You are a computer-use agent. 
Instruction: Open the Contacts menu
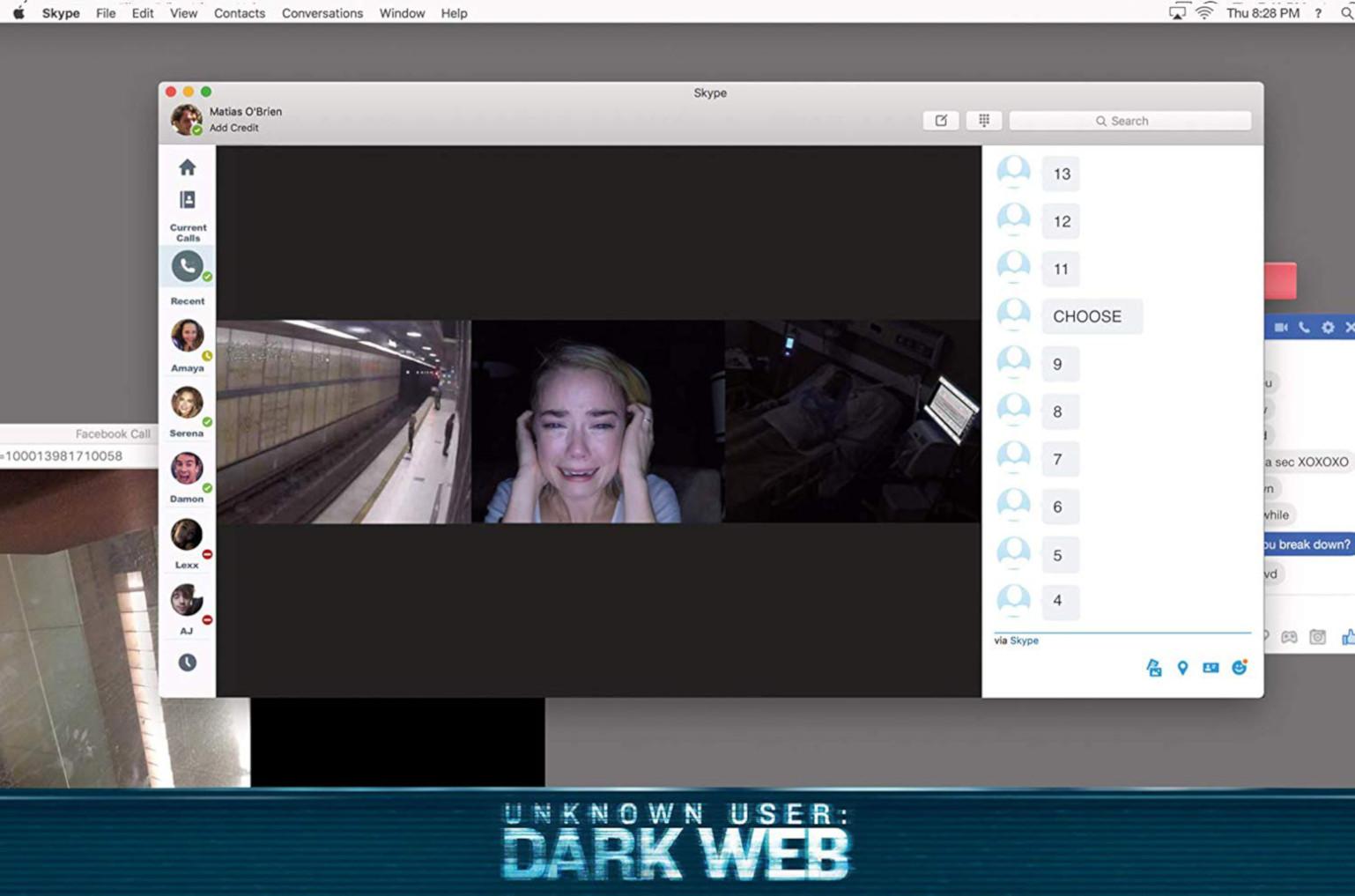[x=240, y=13]
